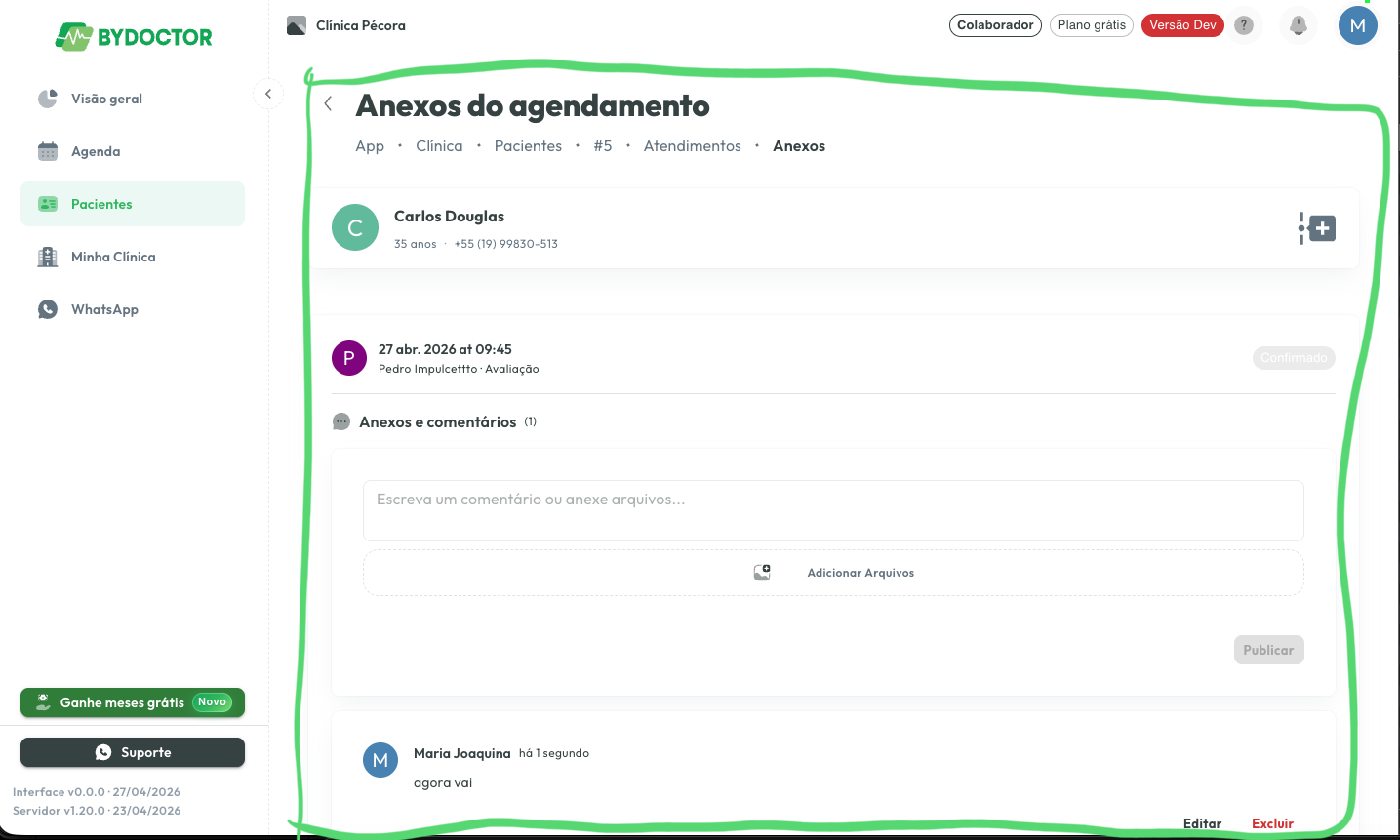Click the date 27 abr. 2026 at 09:45
Image resolution: width=1400 pixels, height=840 pixels.
tap(445, 349)
